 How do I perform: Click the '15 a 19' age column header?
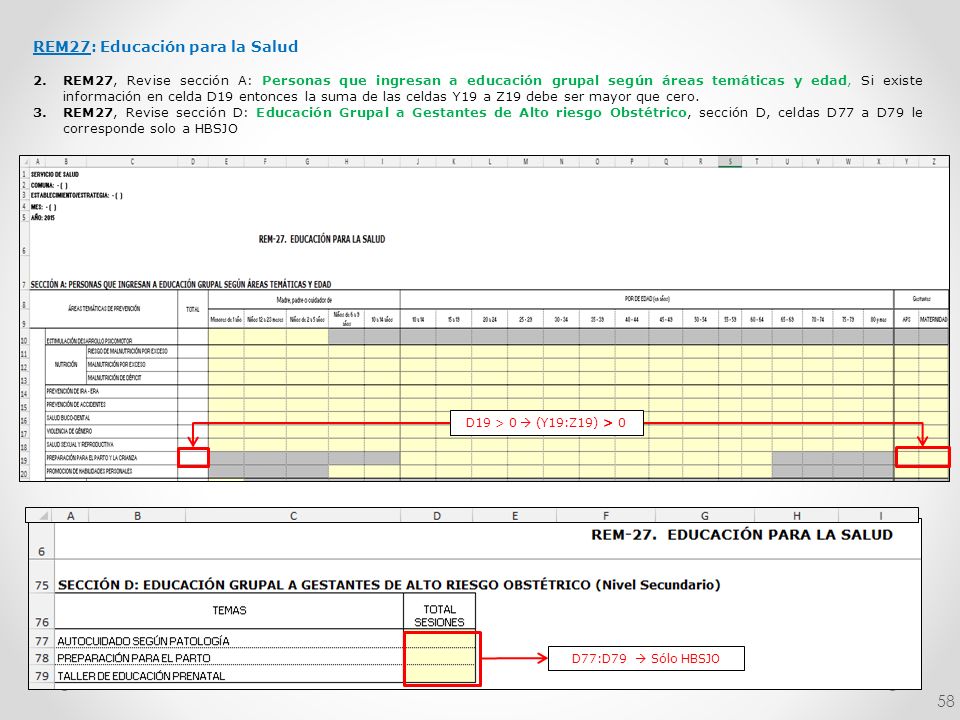point(454,319)
